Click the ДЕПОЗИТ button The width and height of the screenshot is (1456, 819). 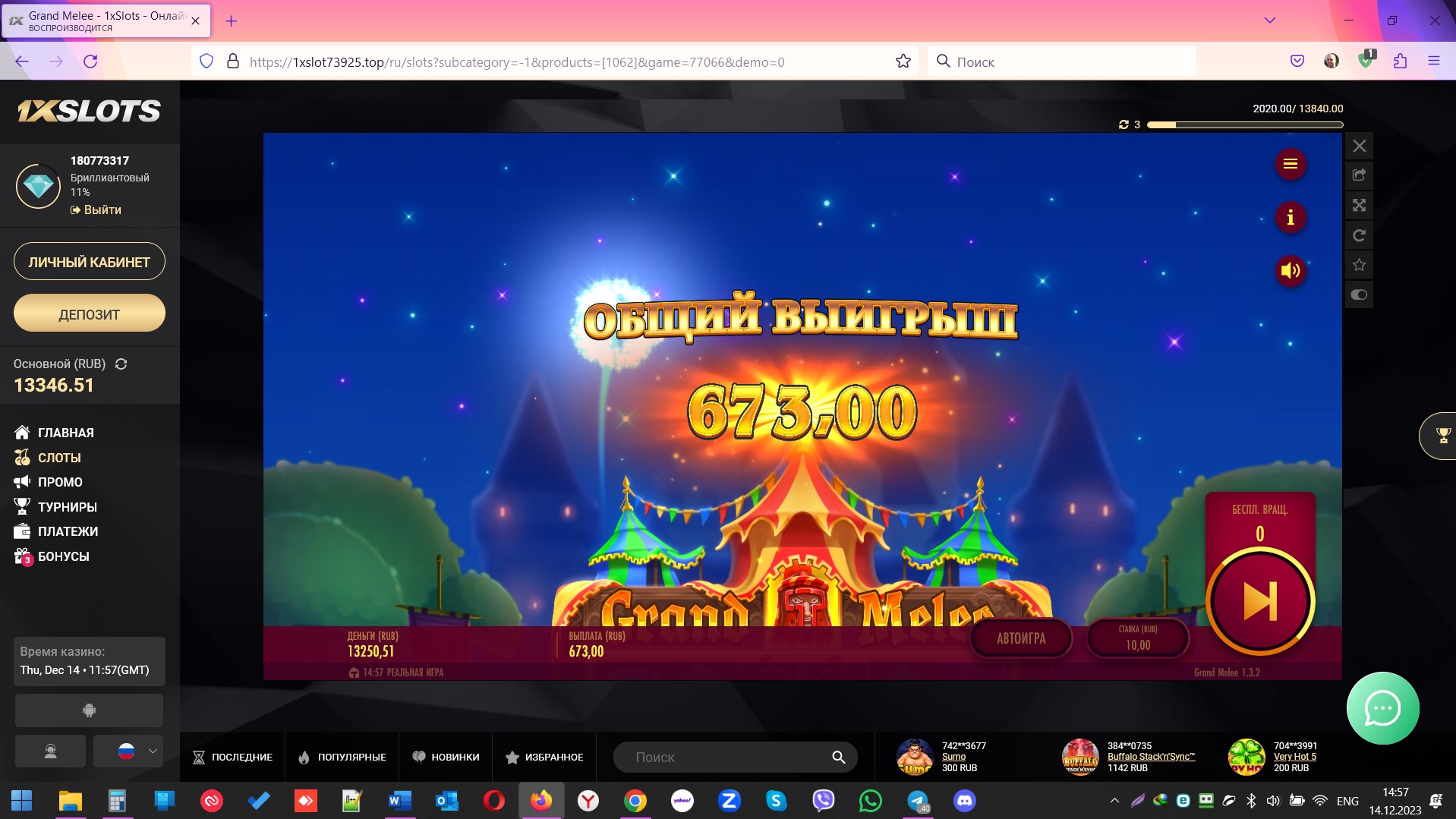90,313
